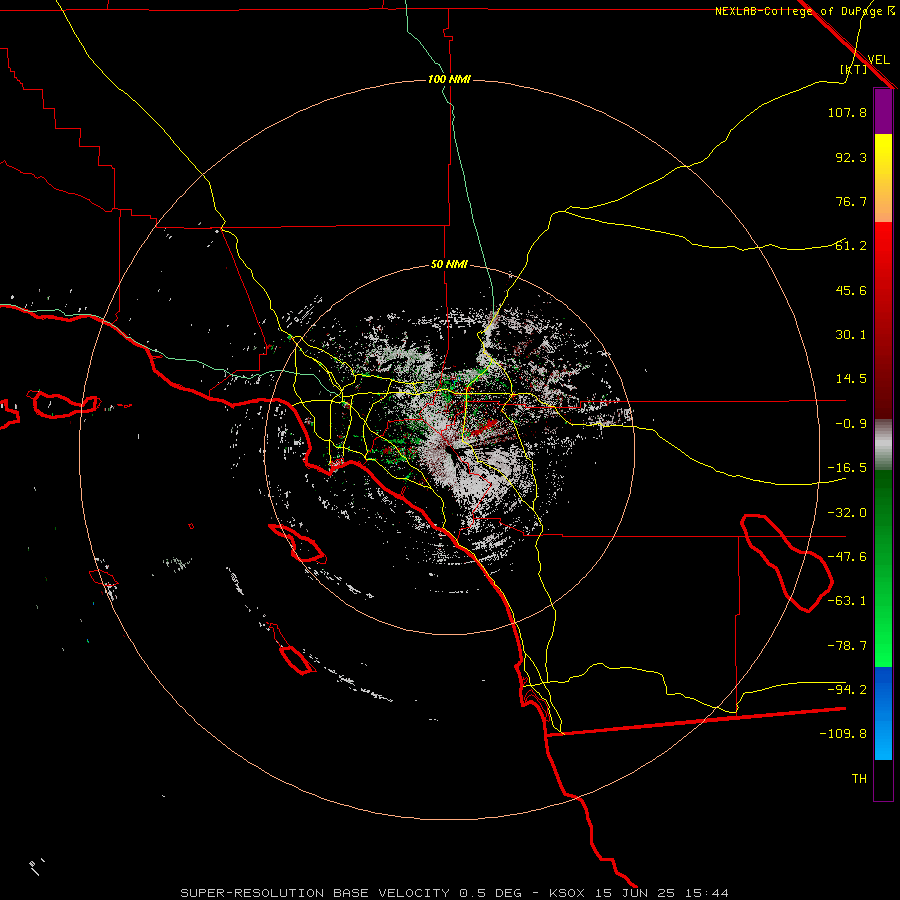This screenshot has height=900, width=900.
Task: Click the -16.5 value on velocity scale
Action: coord(847,468)
